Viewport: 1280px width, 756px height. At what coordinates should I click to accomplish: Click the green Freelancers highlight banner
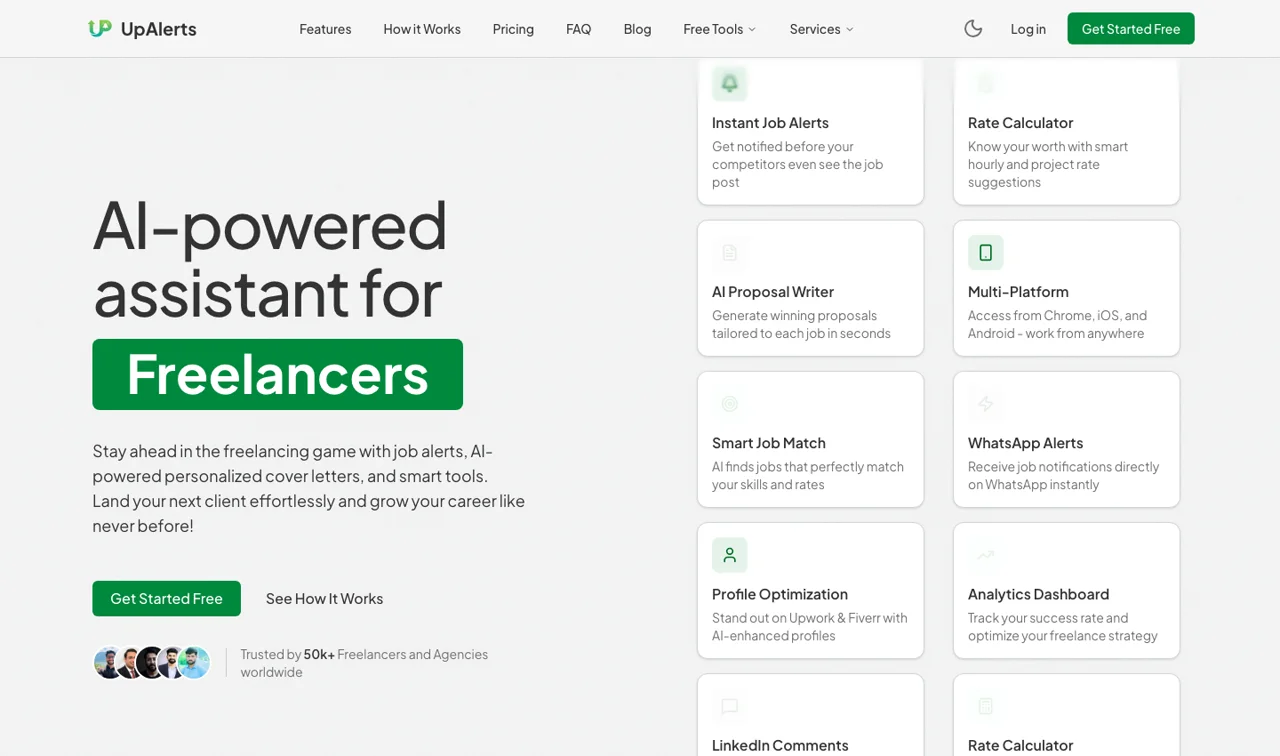pos(278,374)
